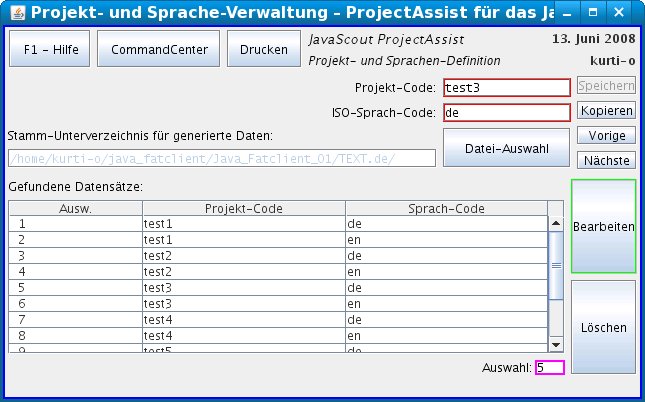Open the CommandCenter
645x402 pixels.
(x=159, y=49)
